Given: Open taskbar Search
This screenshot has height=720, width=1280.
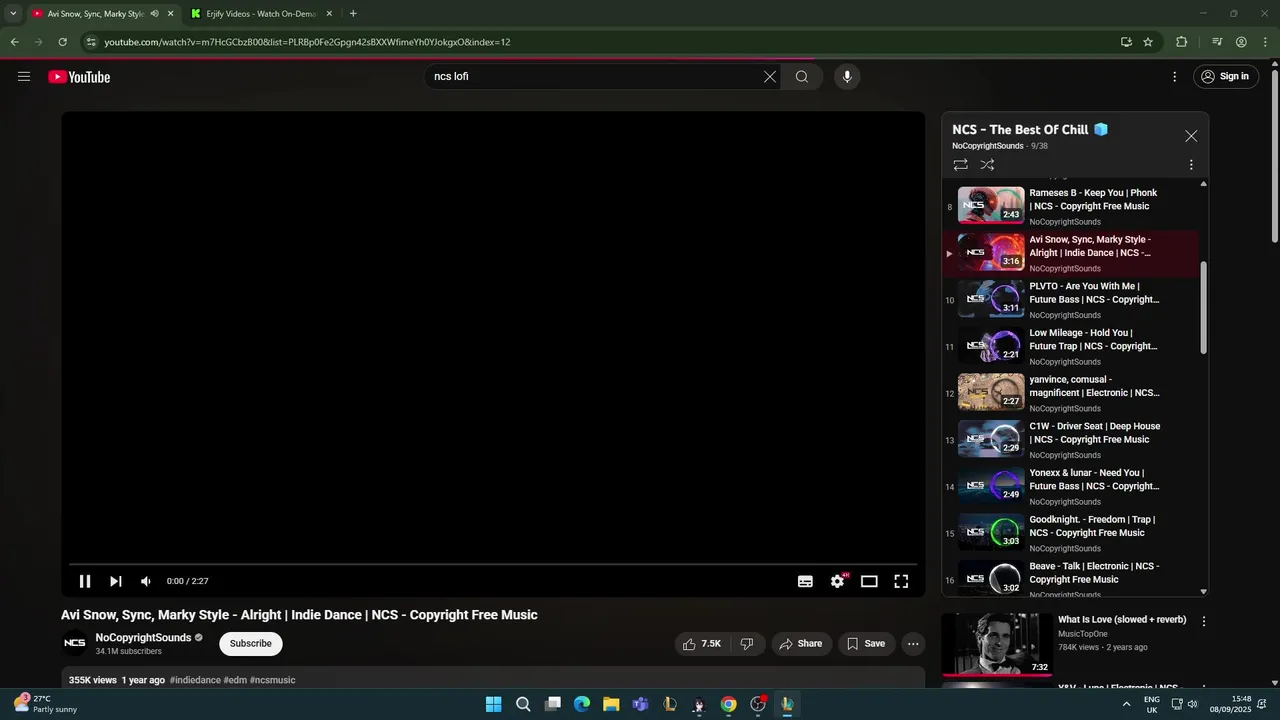Looking at the screenshot, I should [x=523, y=704].
